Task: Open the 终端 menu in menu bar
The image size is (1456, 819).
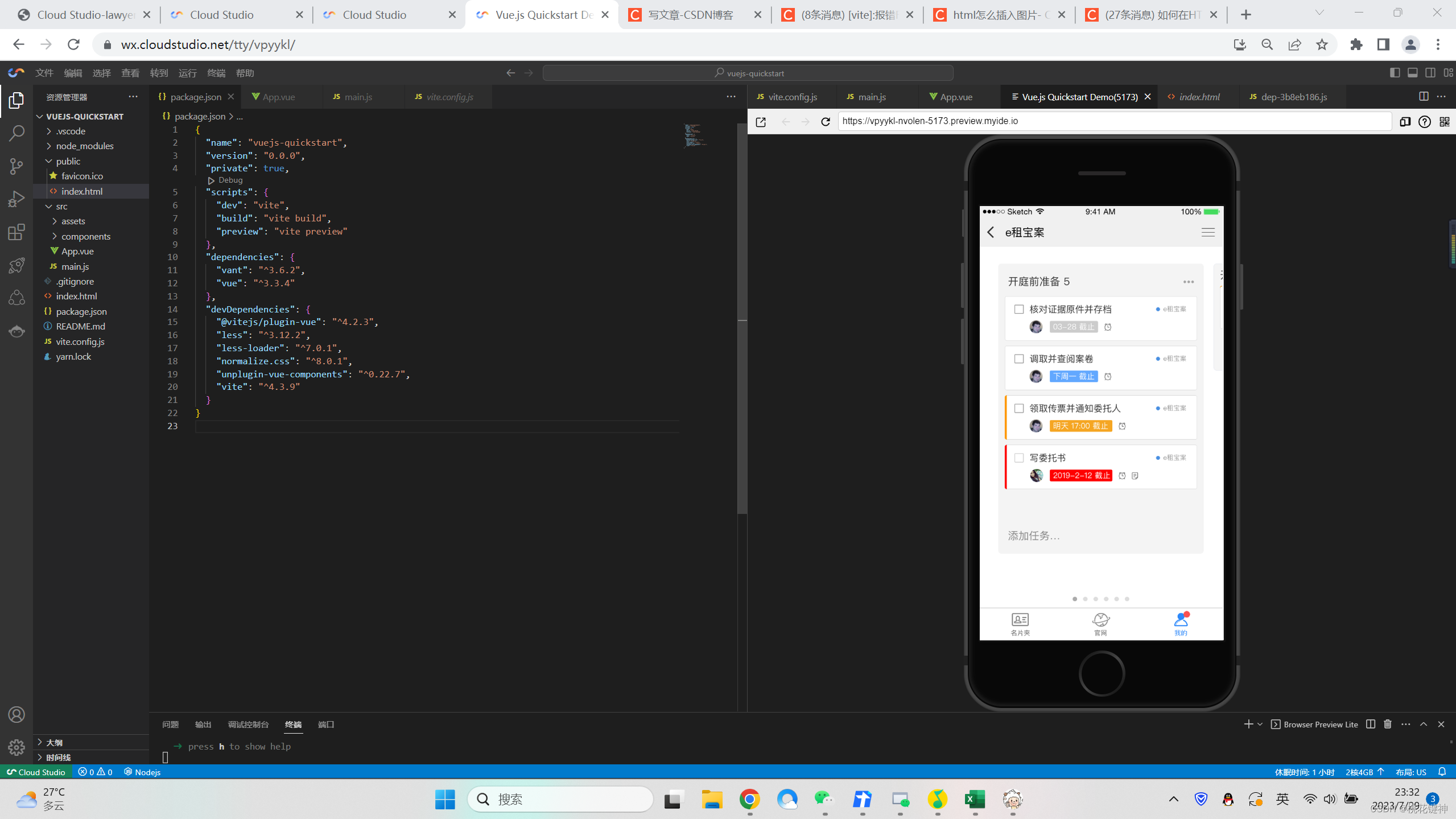Action: [x=216, y=73]
